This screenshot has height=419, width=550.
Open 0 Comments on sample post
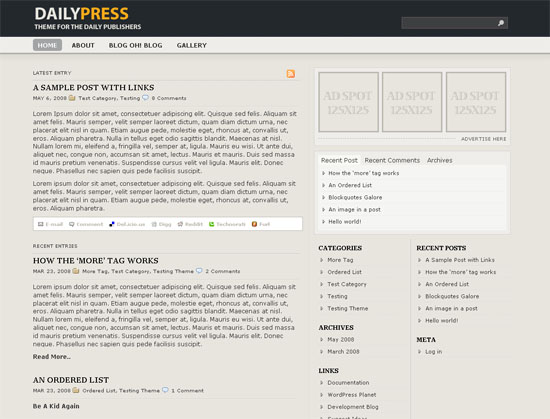169,98
